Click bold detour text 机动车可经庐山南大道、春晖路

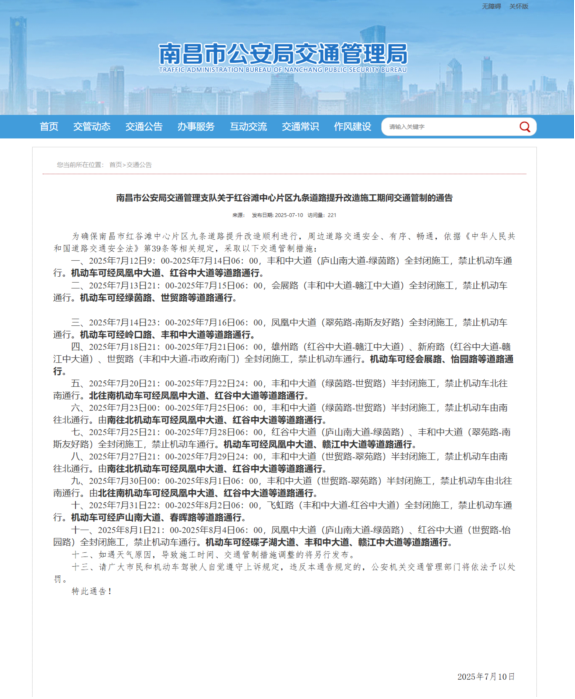158,518
